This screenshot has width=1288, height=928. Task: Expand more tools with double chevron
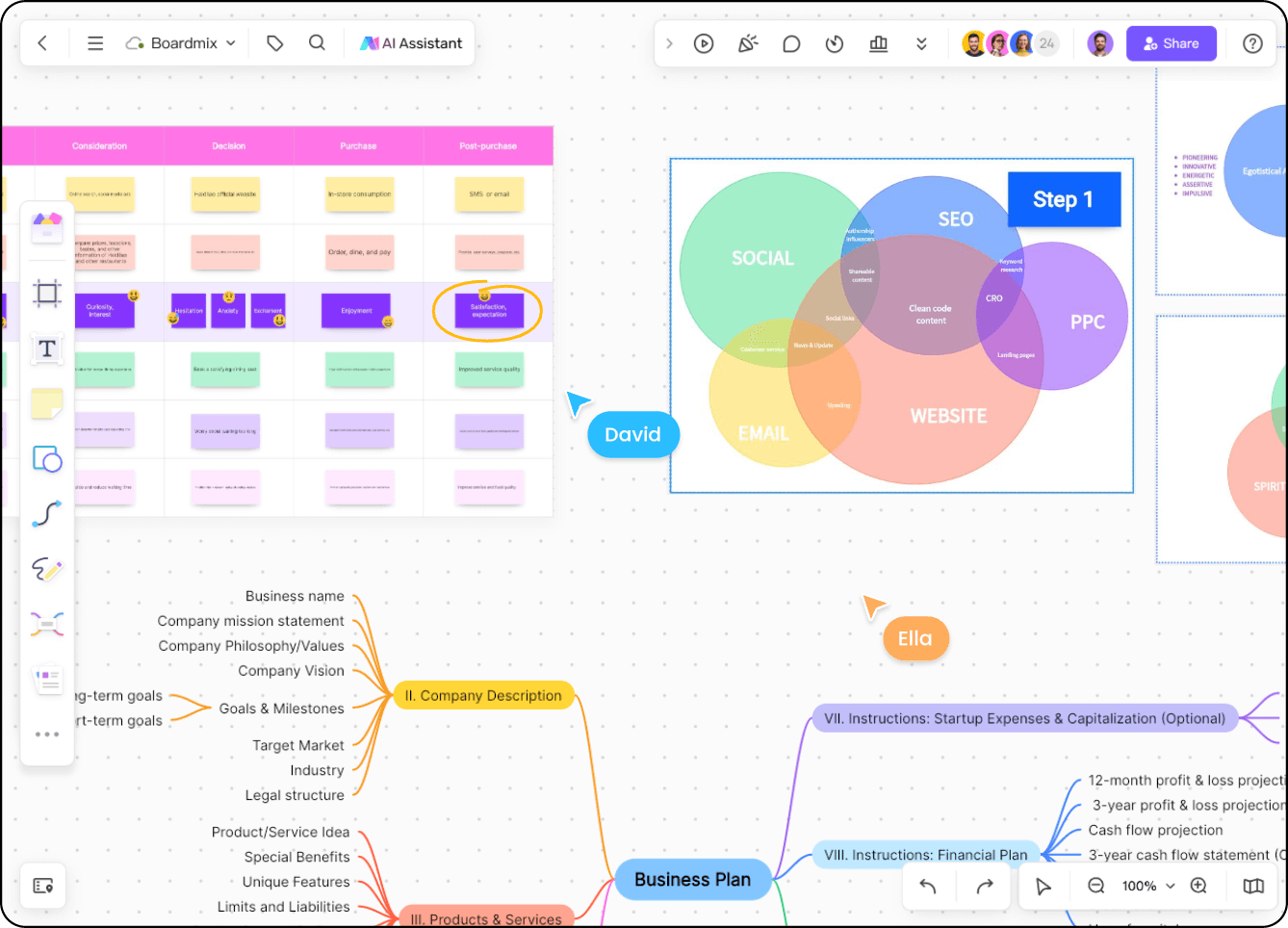(x=921, y=44)
